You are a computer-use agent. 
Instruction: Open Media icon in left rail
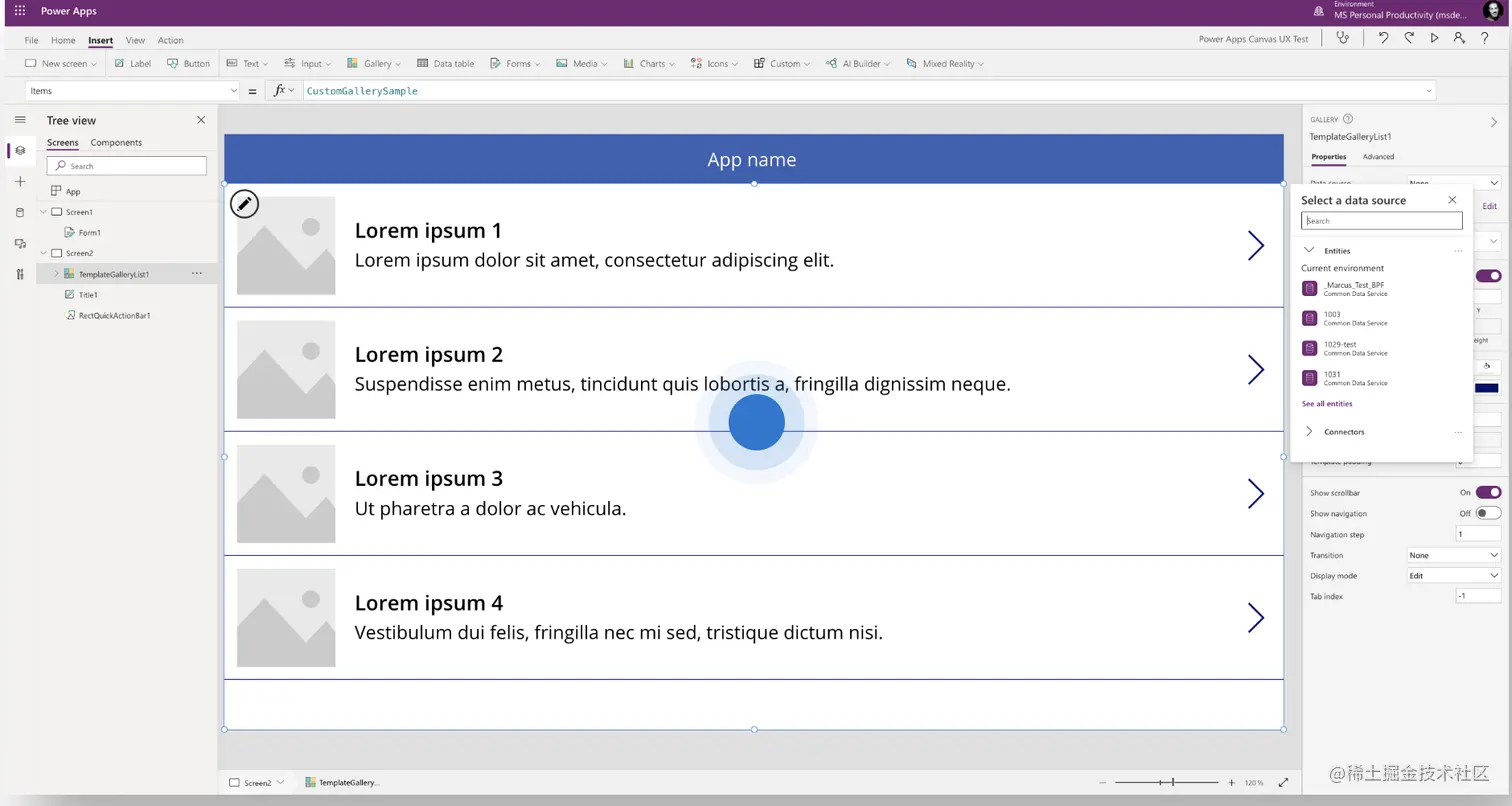[x=20, y=243]
